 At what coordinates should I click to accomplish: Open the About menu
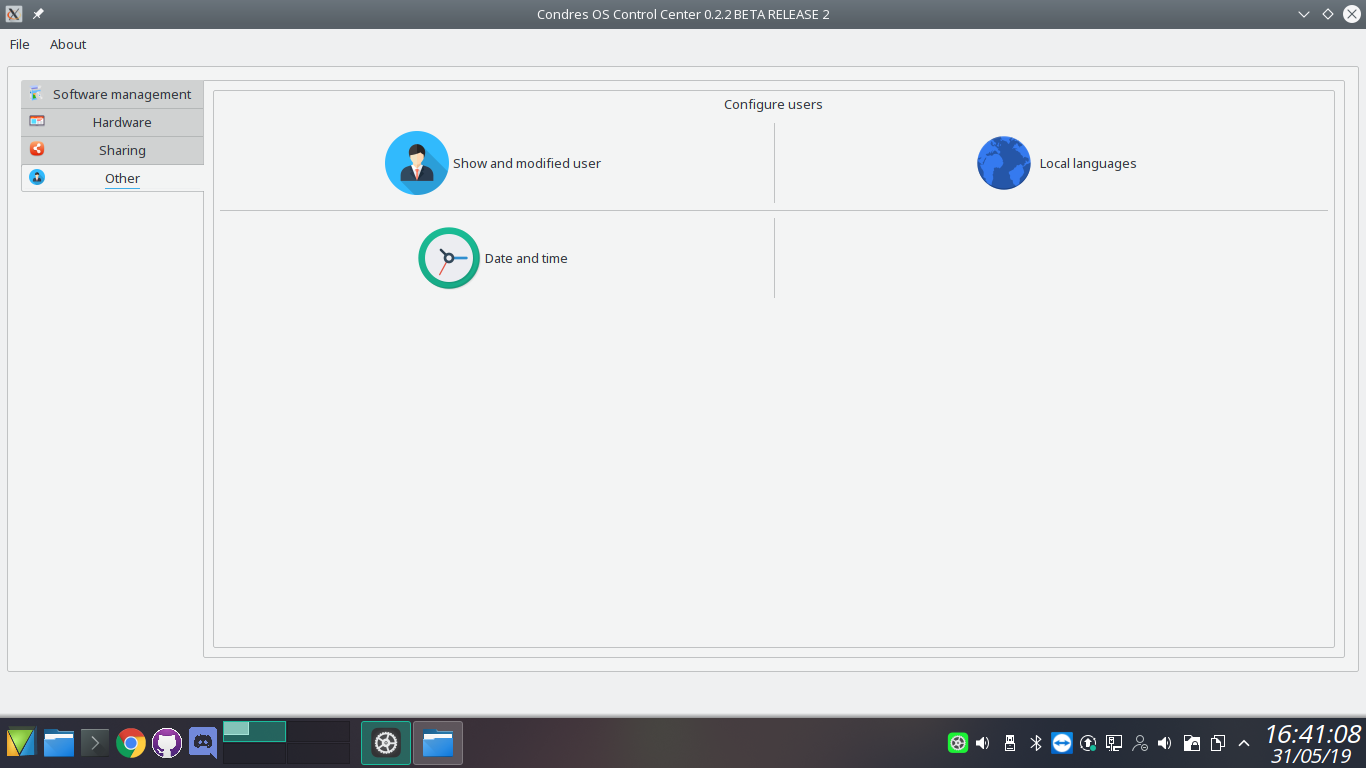[x=68, y=44]
